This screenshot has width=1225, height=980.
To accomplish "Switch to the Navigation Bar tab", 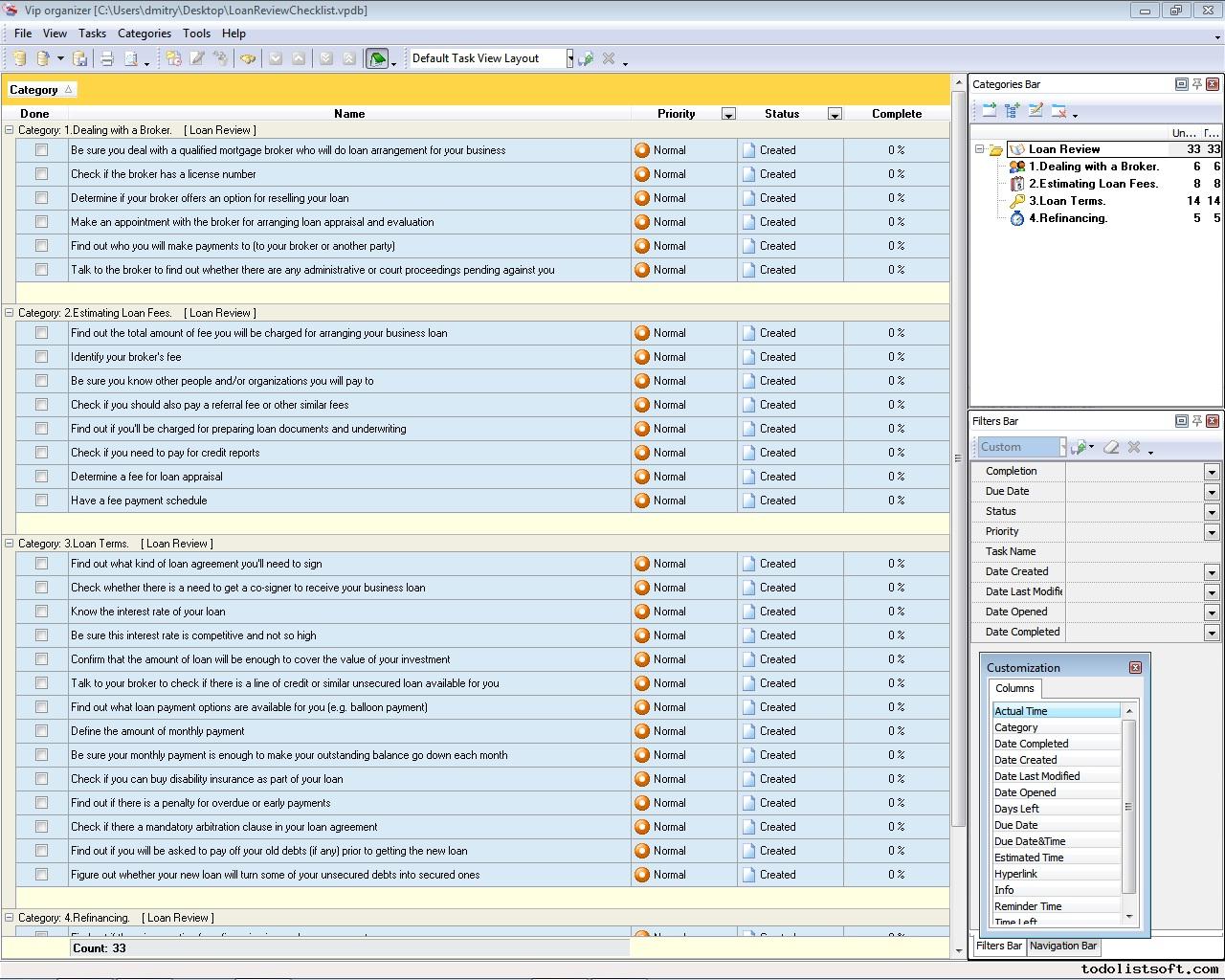I will (1062, 947).
